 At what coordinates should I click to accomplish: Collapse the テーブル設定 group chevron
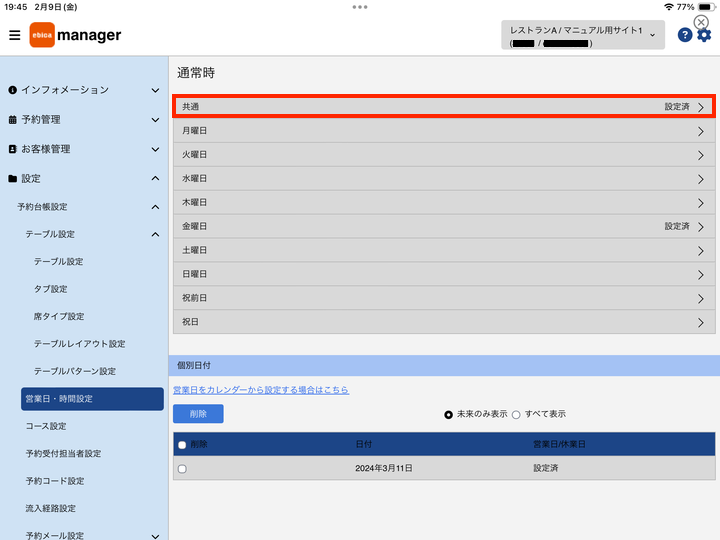coord(156,235)
